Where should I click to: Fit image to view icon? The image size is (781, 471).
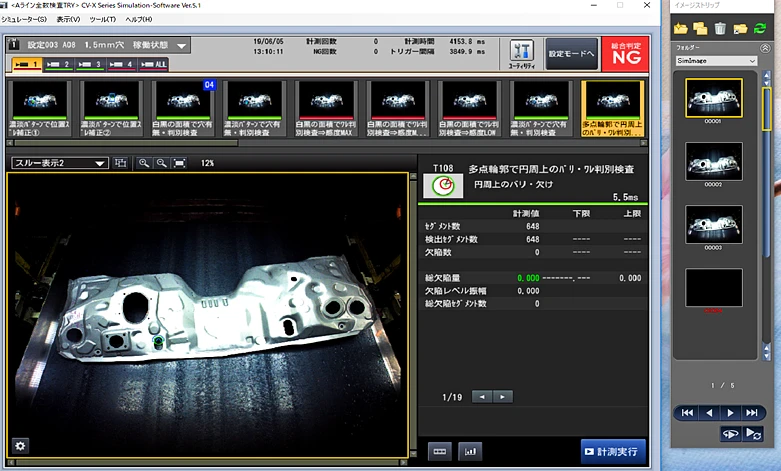click(x=179, y=163)
